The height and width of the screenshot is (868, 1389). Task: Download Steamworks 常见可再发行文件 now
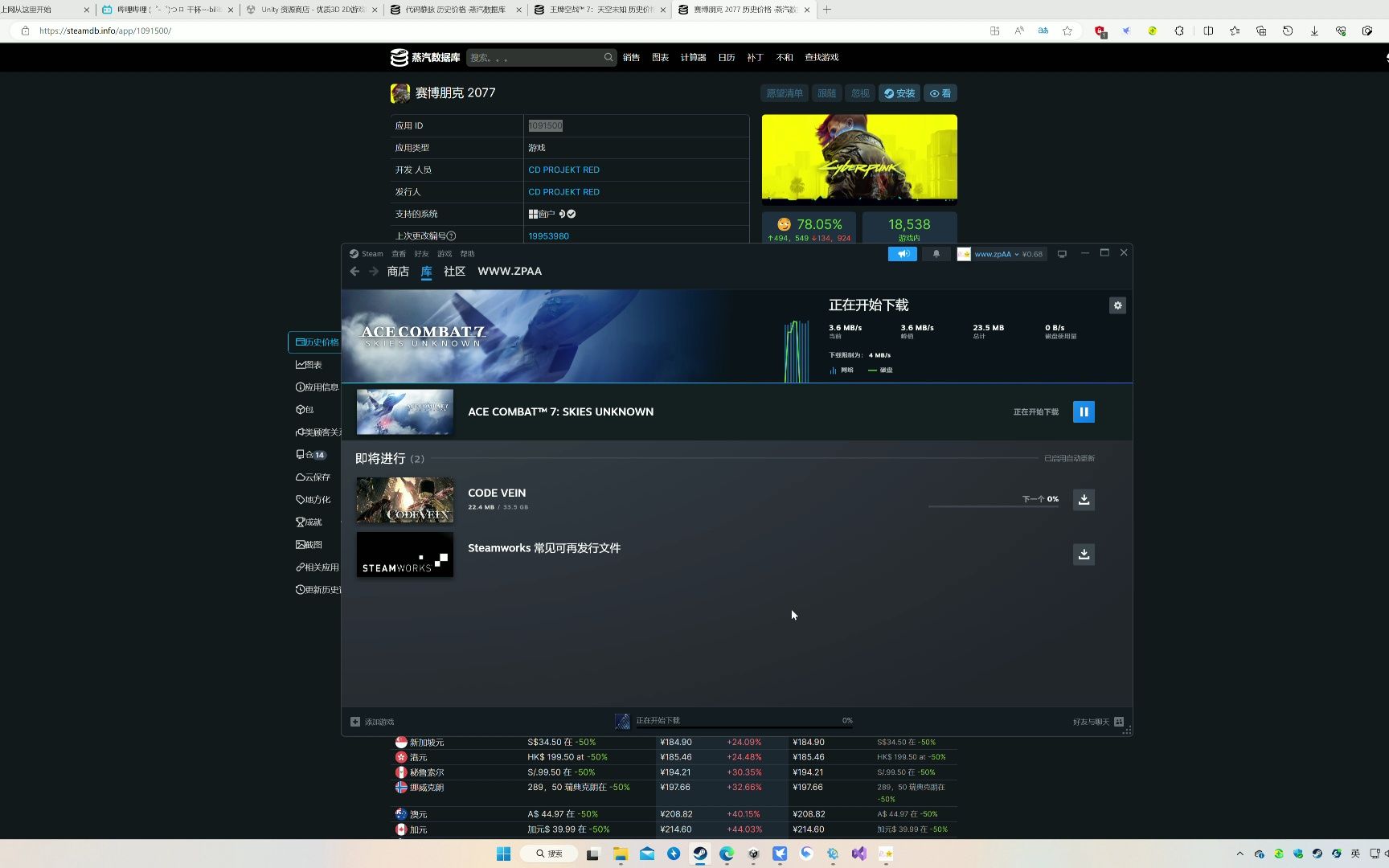pyautogui.click(x=1084, y=554)
